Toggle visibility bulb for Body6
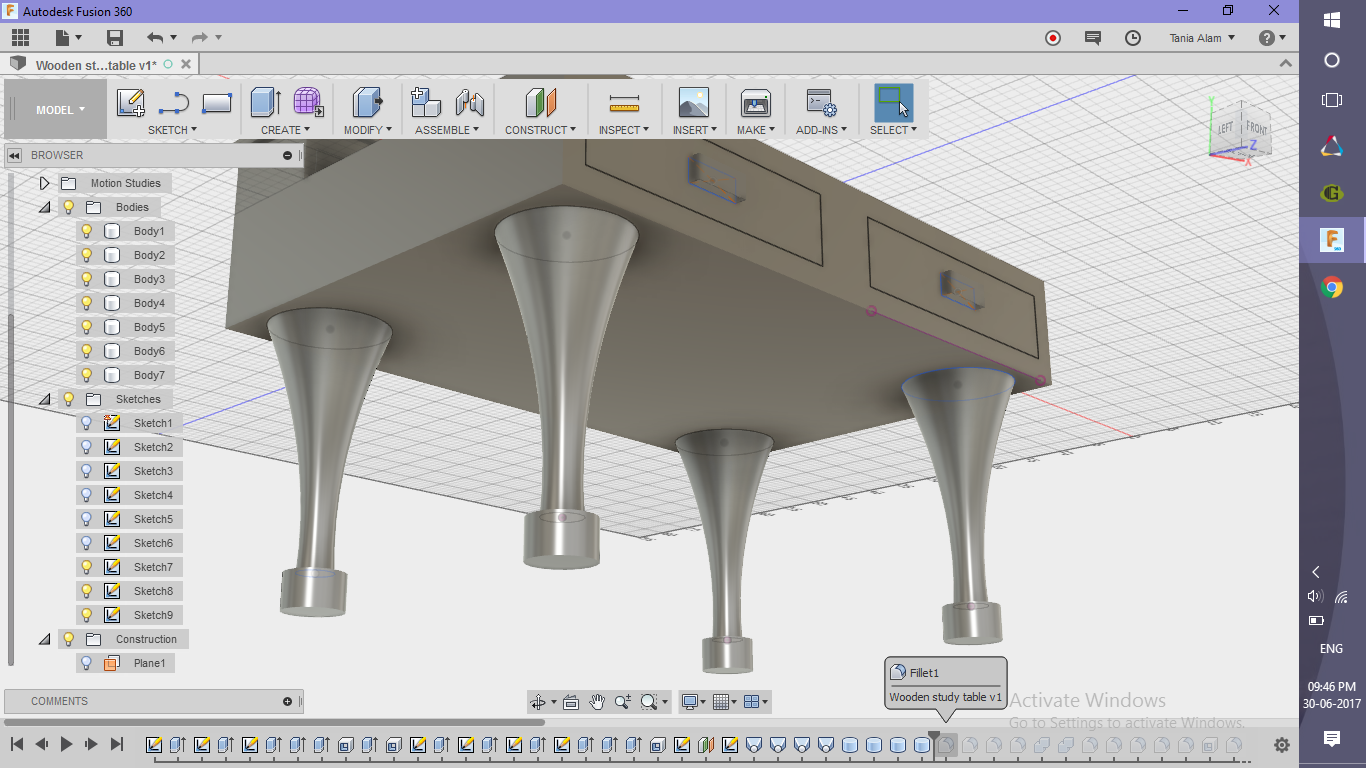The width and height of the screenshot is (1366, 768). tap(87, 351)
